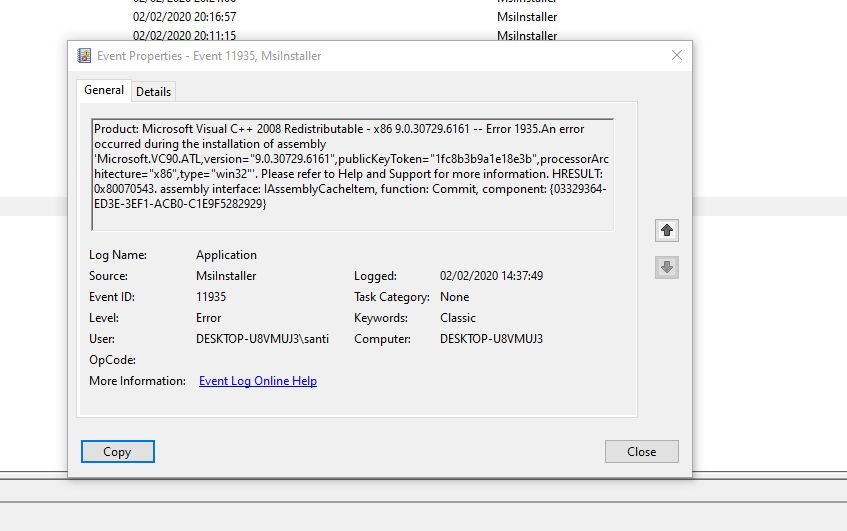Click the Close button
This screenshot has width=847, height=531.
pos(642,452)
